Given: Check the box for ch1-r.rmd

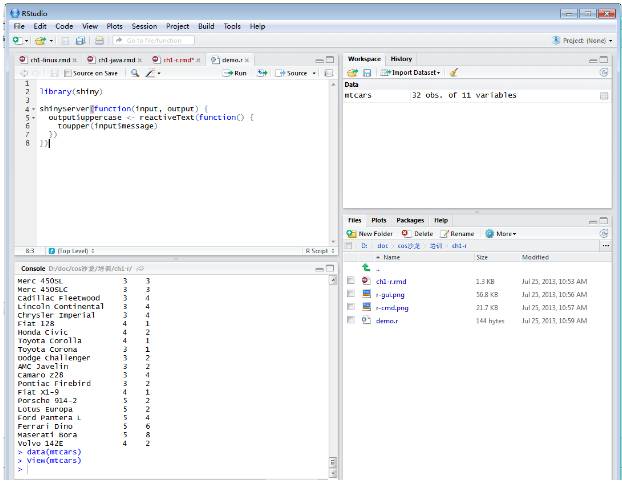Looking at the screenshot, I should pos(351,281).
